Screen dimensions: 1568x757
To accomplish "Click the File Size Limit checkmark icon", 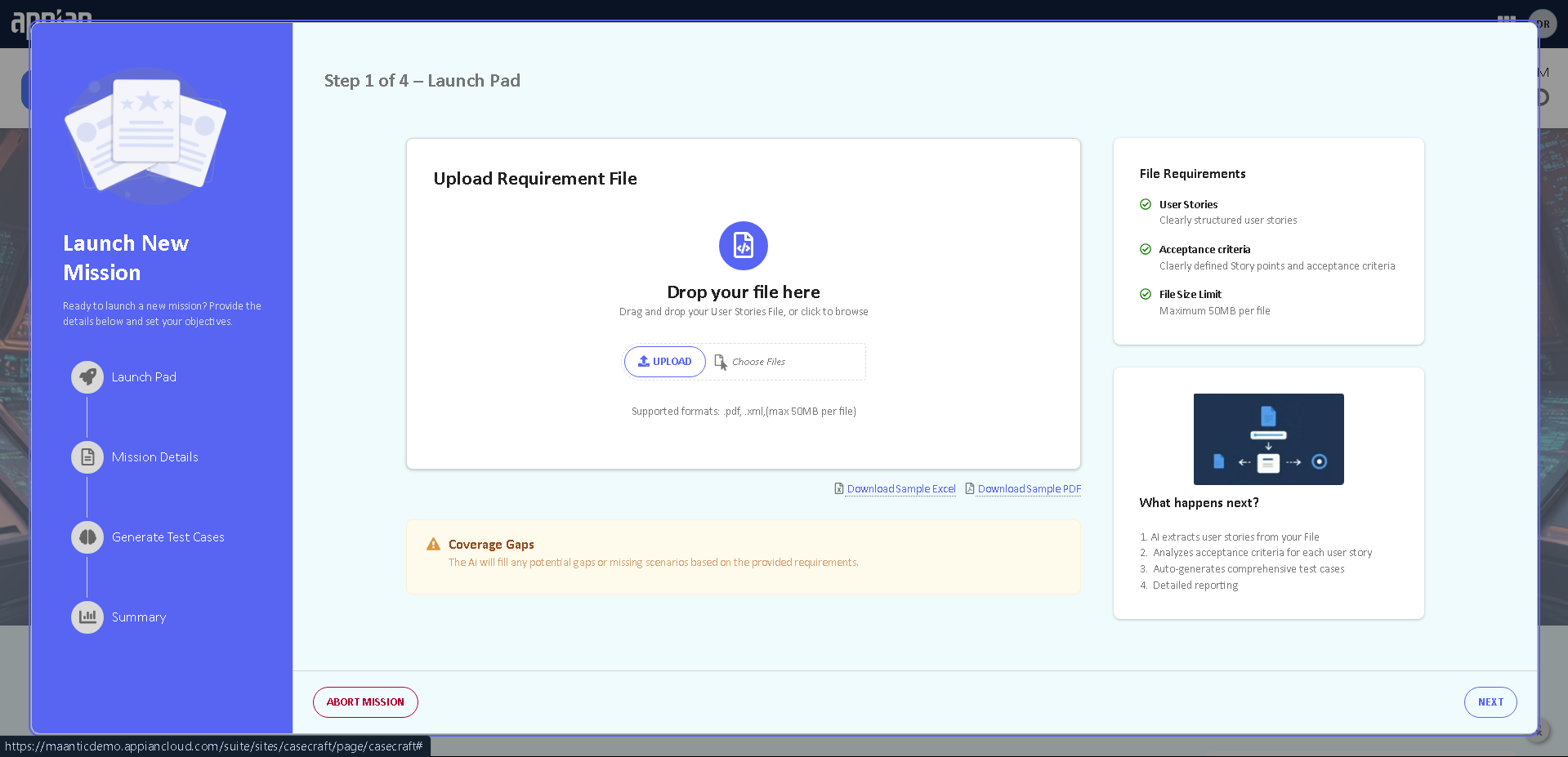I will click(x=1146, y=295).
